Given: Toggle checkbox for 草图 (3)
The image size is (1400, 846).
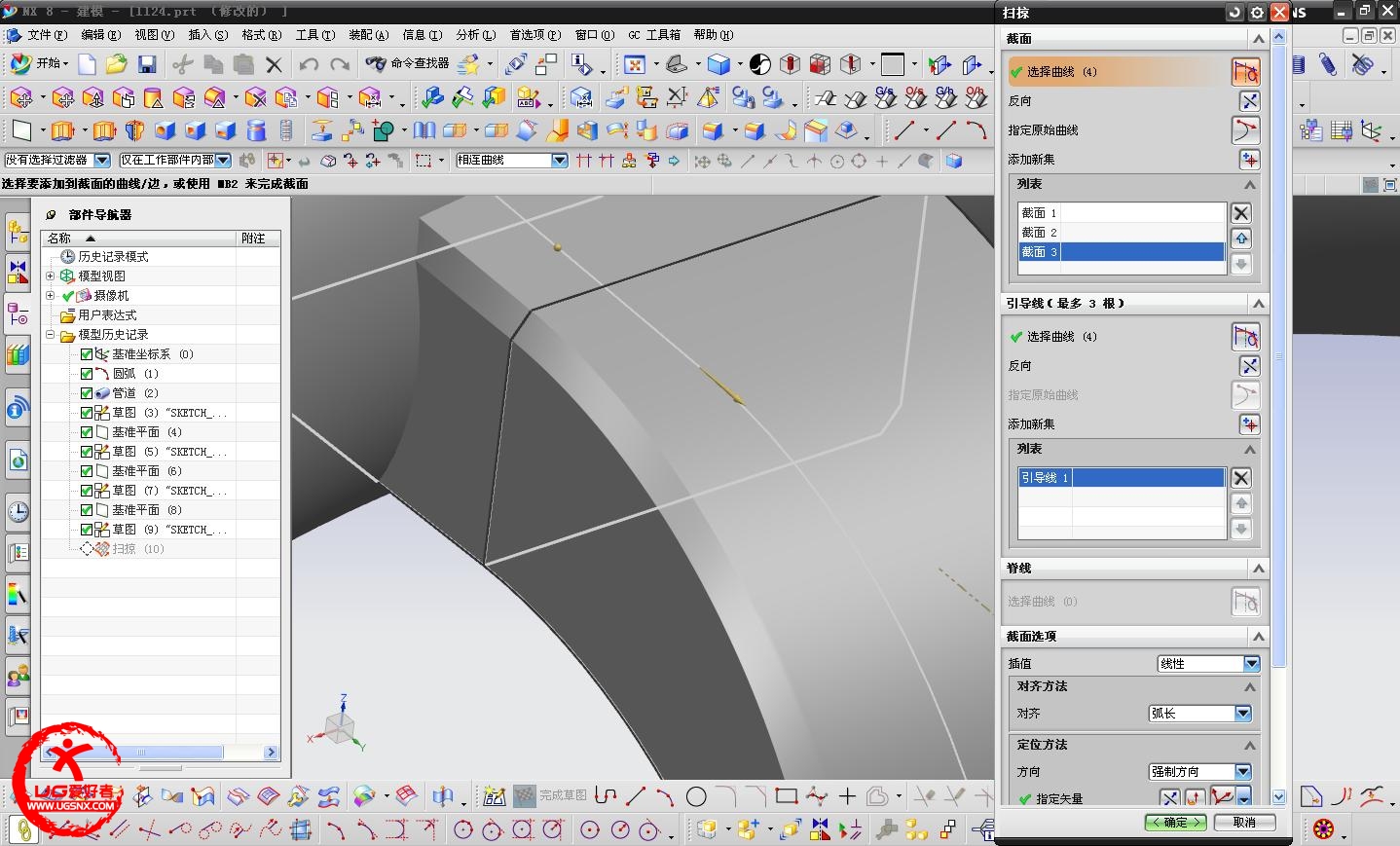Looking at the screenshot, I should (x=87, y=413).
